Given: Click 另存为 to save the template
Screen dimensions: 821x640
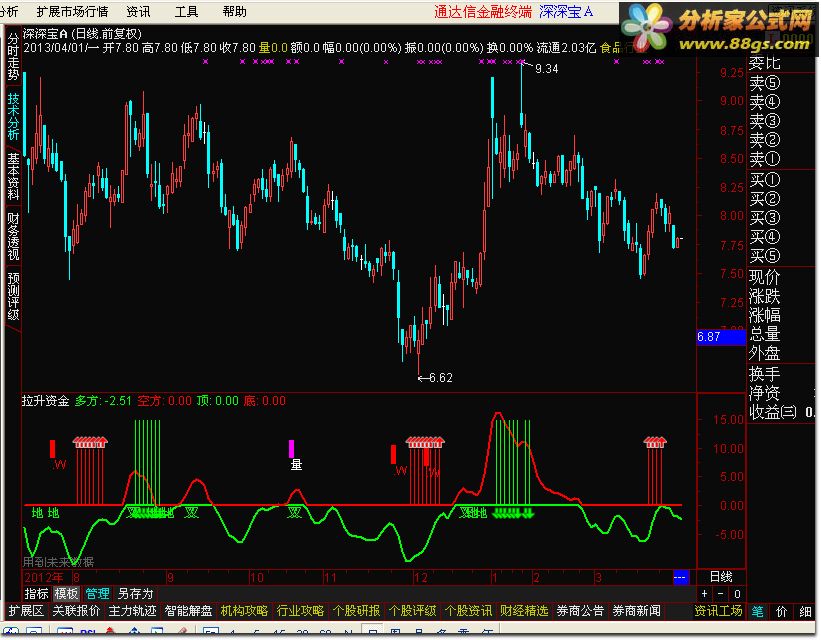Looking at the screenshot, I should coord(135,593).
